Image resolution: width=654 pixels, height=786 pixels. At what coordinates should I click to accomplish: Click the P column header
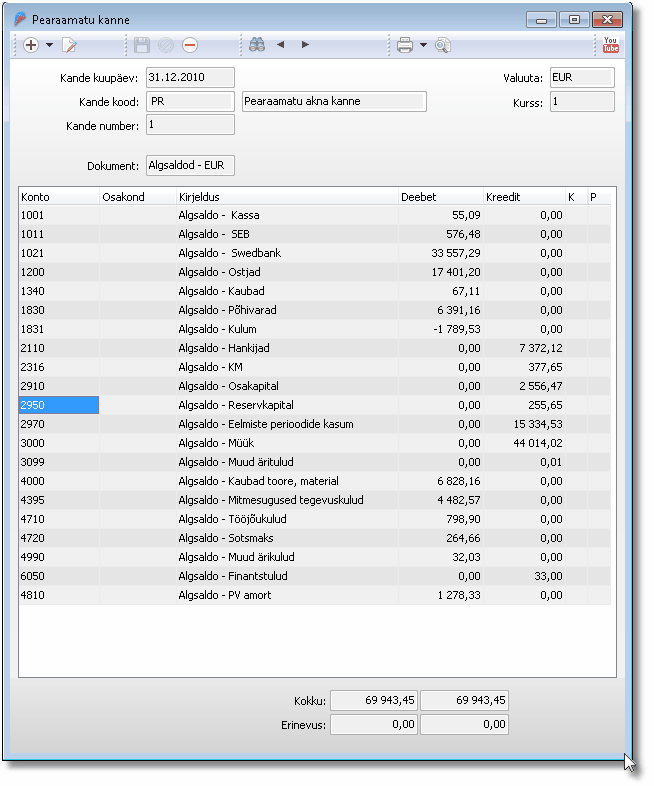[599, 197]
